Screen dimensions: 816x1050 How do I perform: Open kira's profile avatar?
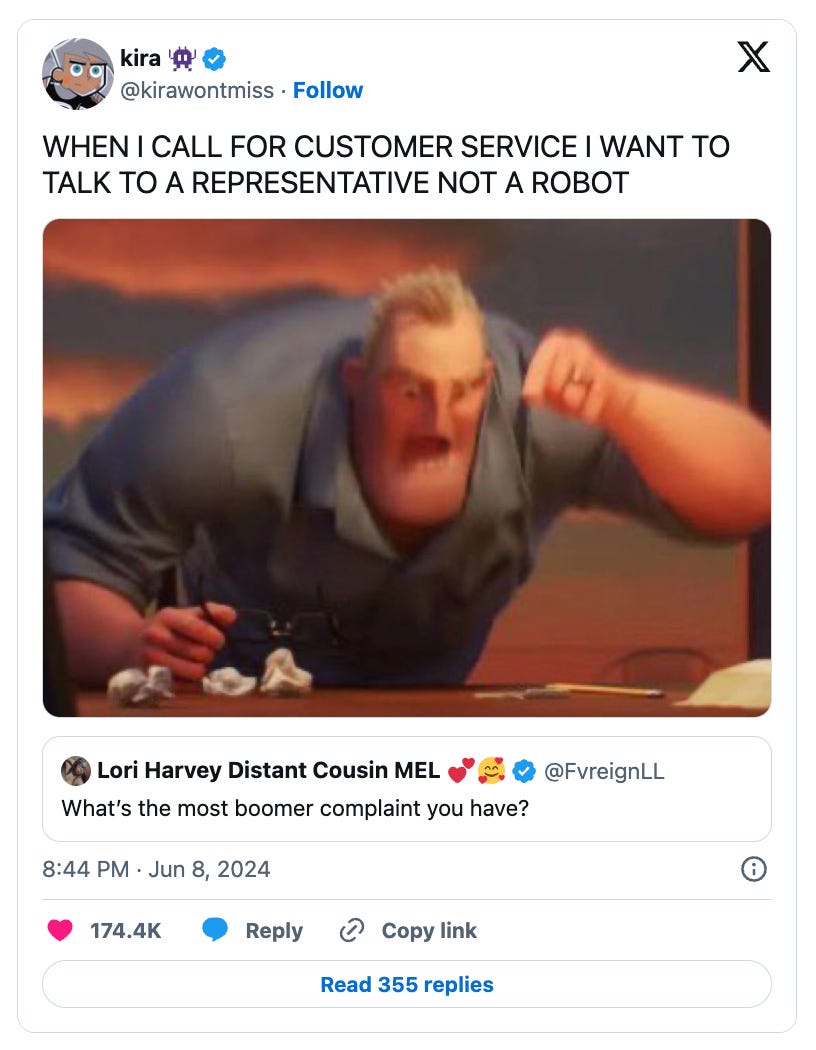(x=78, y=74)
